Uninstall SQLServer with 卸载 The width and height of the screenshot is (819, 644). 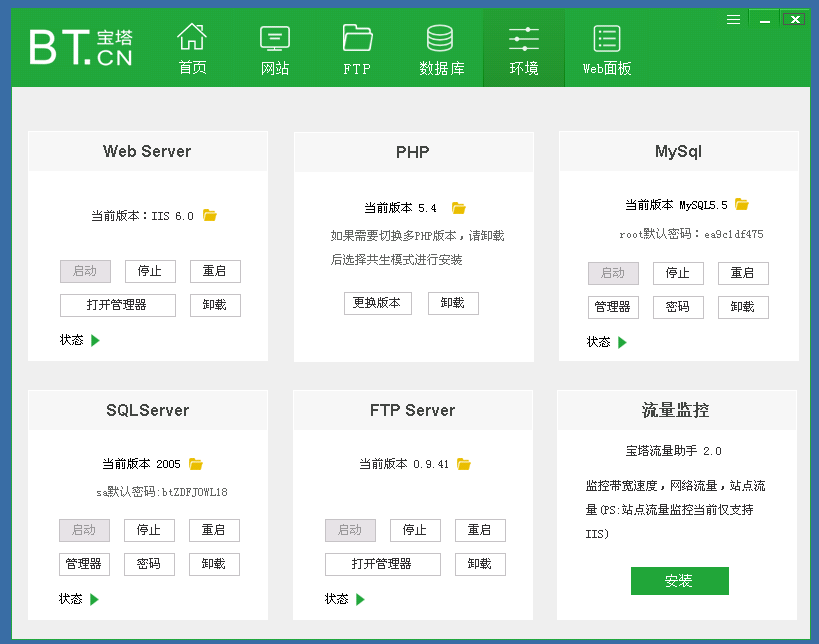click(214, 564)
